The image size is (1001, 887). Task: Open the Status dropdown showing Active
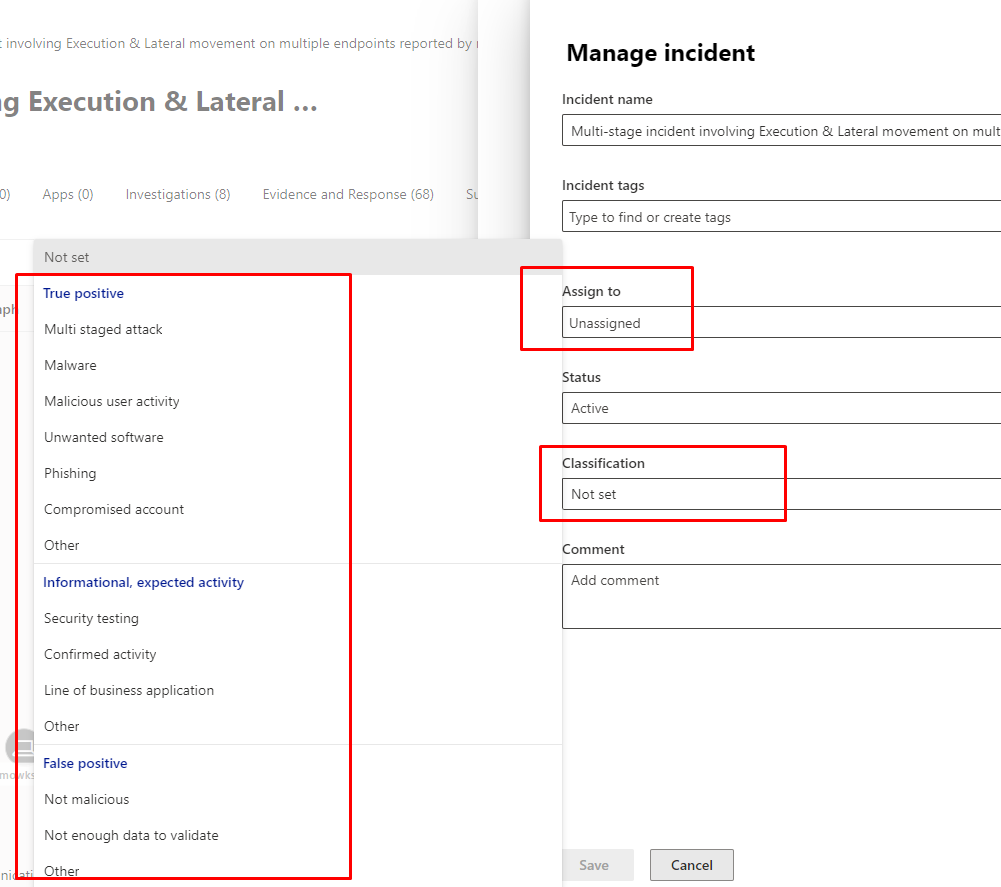780,408
